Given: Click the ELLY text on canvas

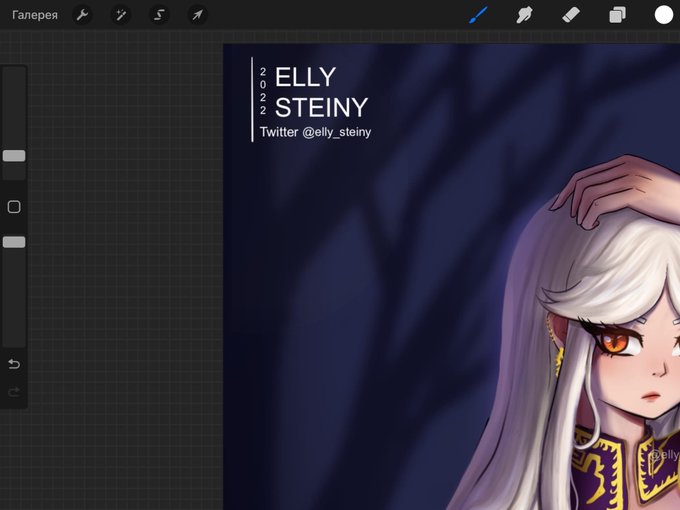Looking at the screenshot, I should click(x=305, y=77).
